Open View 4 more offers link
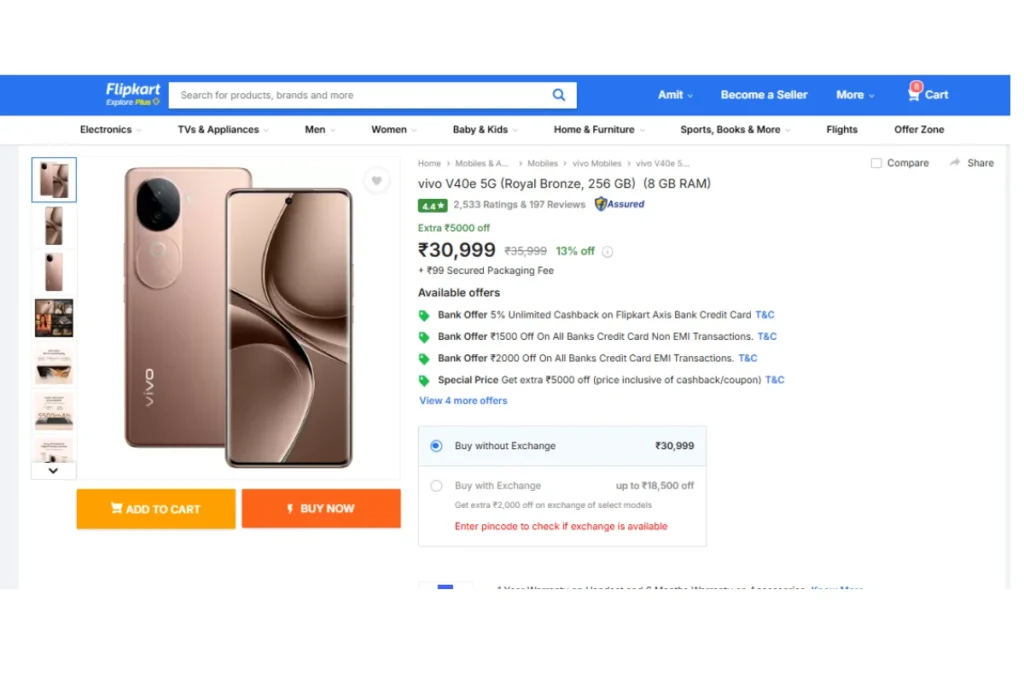 463,400
